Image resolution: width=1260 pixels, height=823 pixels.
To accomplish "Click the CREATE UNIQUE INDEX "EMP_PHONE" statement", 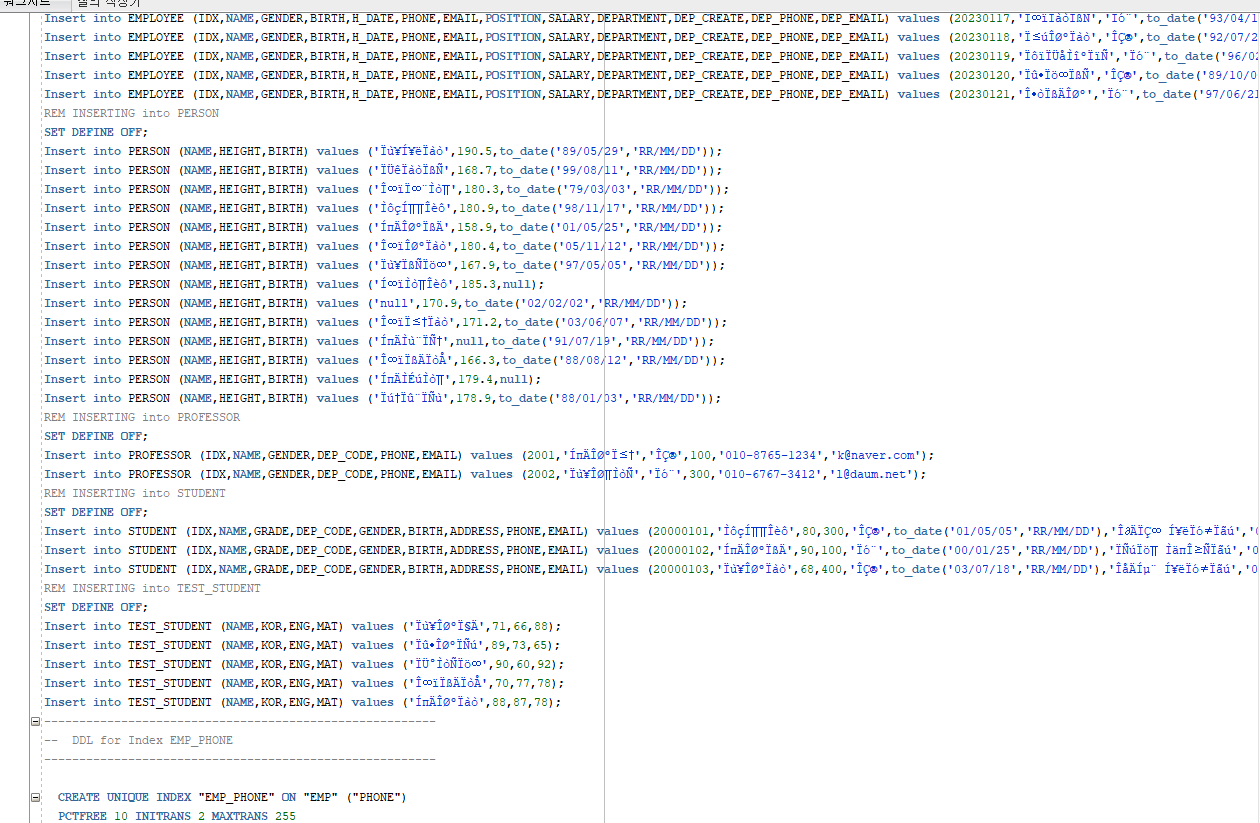I will click(232, 797).
